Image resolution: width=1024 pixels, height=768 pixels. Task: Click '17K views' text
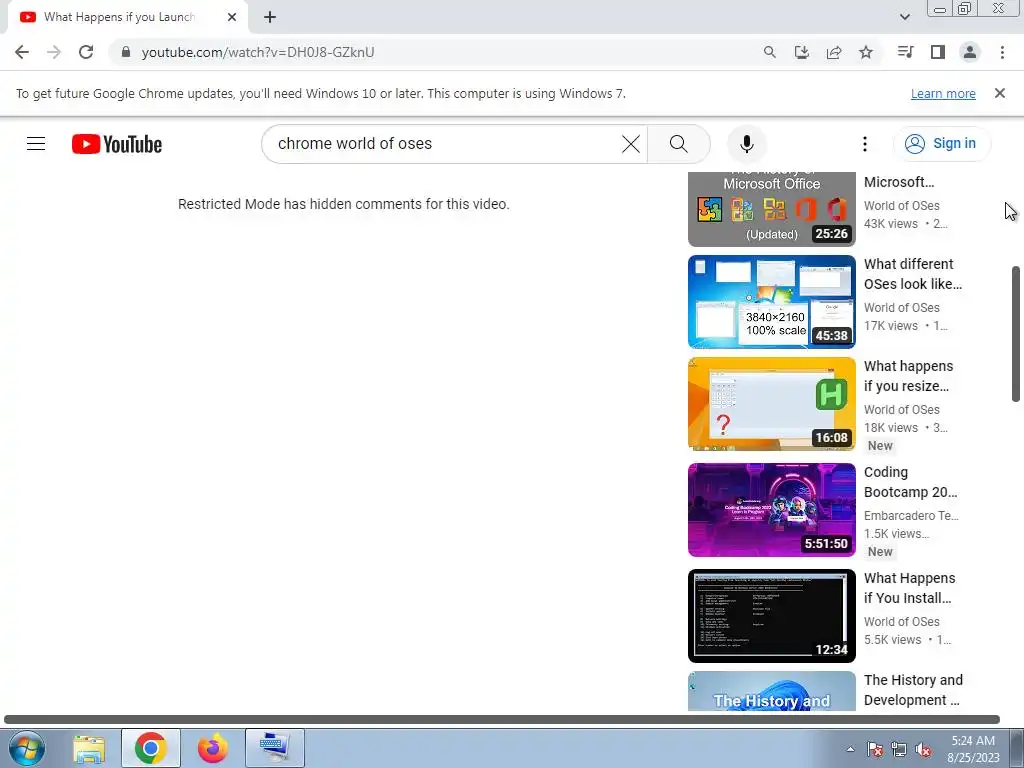(891, 325)
